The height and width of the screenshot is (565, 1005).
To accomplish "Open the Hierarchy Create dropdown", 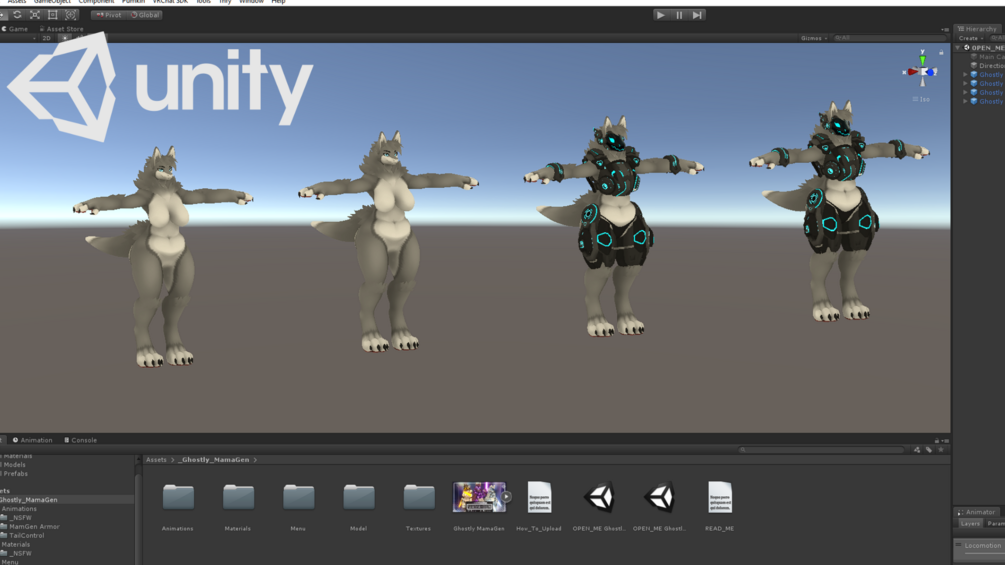I will point(970,38).
